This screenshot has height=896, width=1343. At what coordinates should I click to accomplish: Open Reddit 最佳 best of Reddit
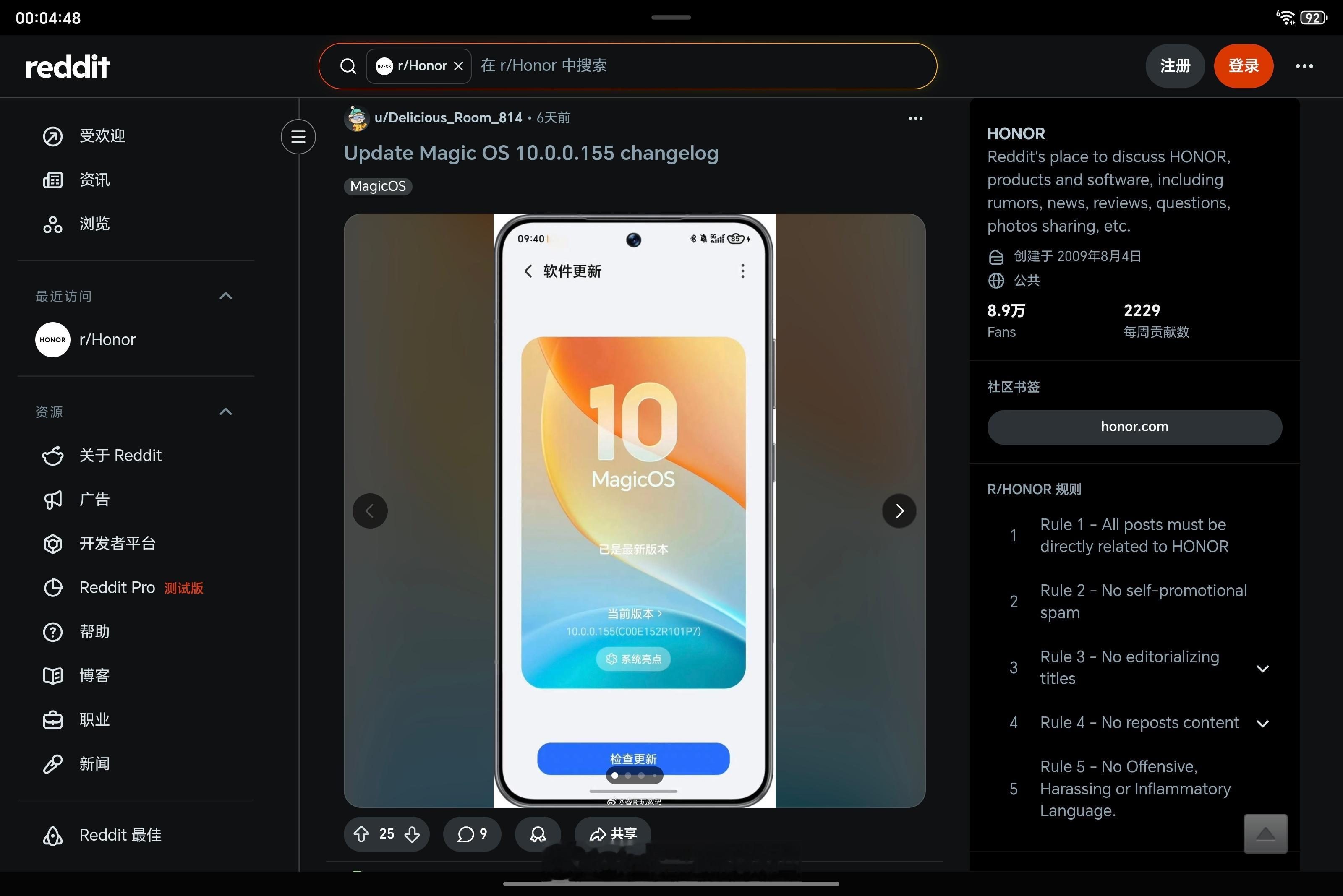point(136,835)
